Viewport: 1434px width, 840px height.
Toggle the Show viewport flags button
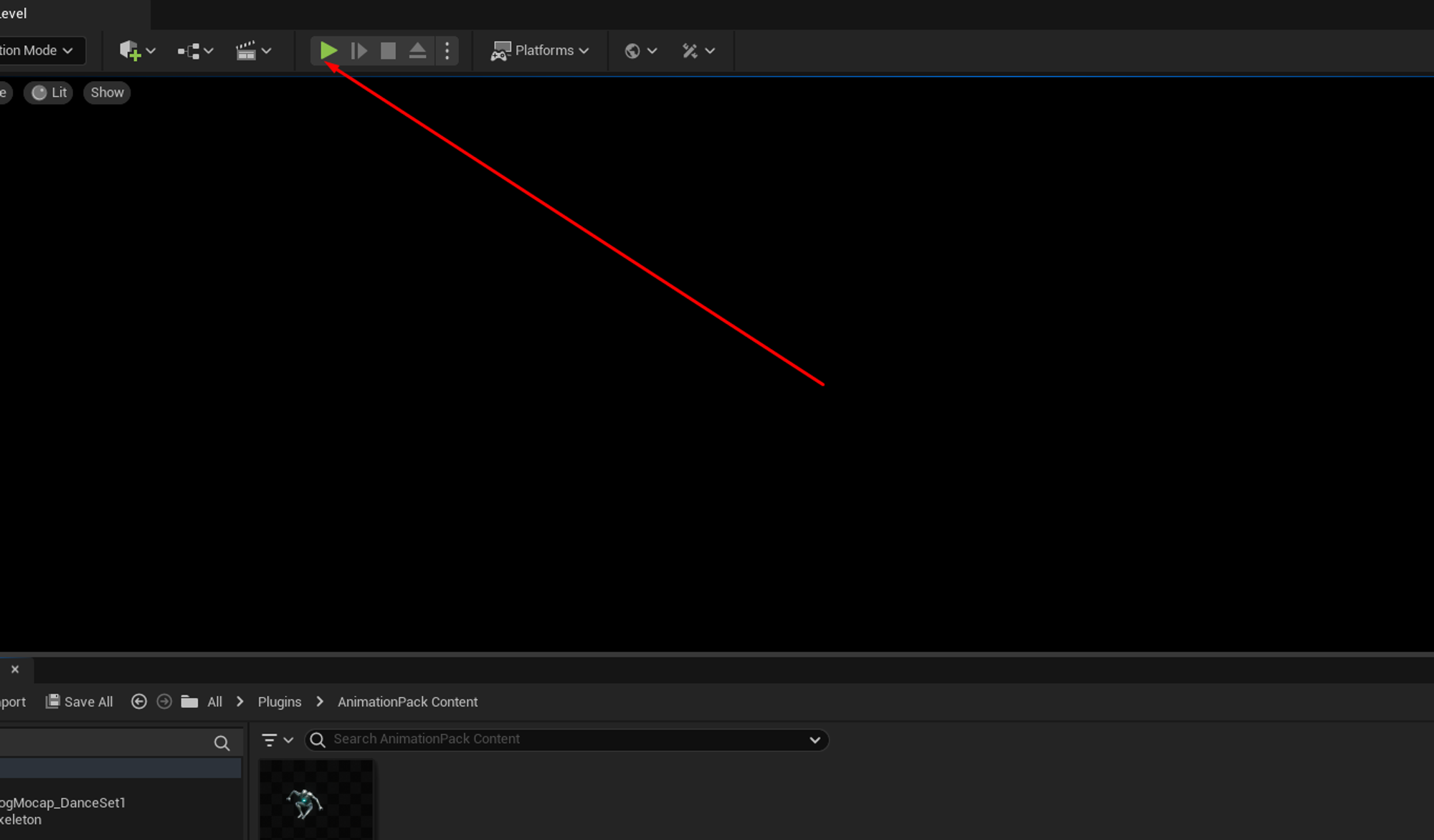pyautogui.click(x=106, y=92)
